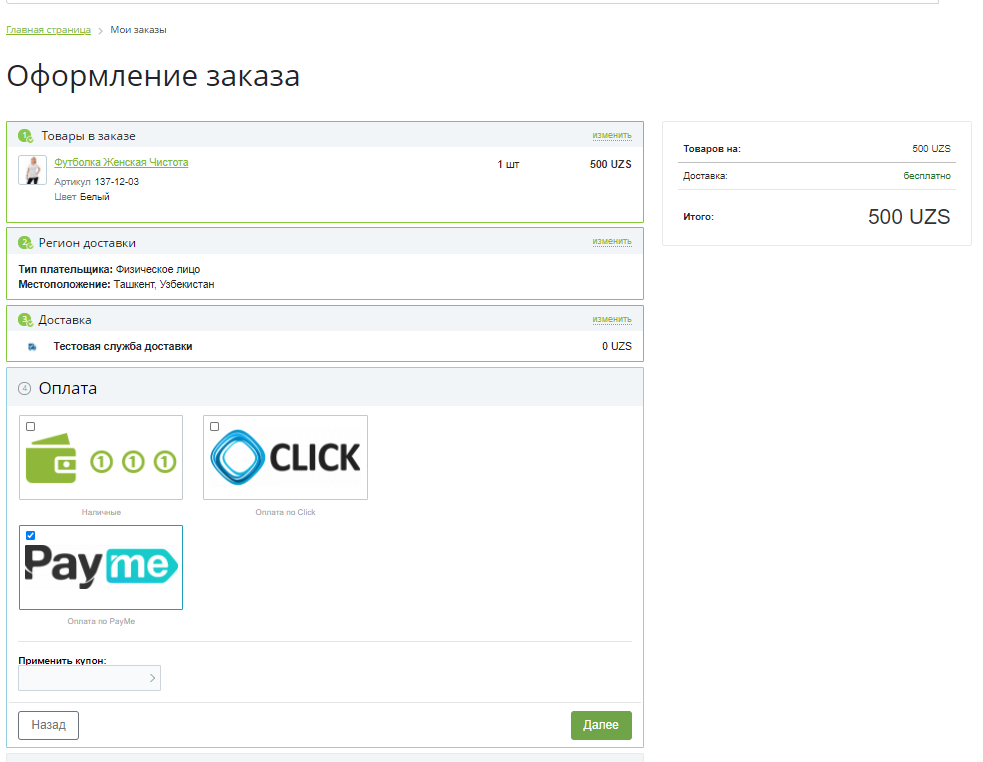The image size is (983, 762).
Task: Uncheck the Оплата по PayMe checkbox
Action: 30,536
